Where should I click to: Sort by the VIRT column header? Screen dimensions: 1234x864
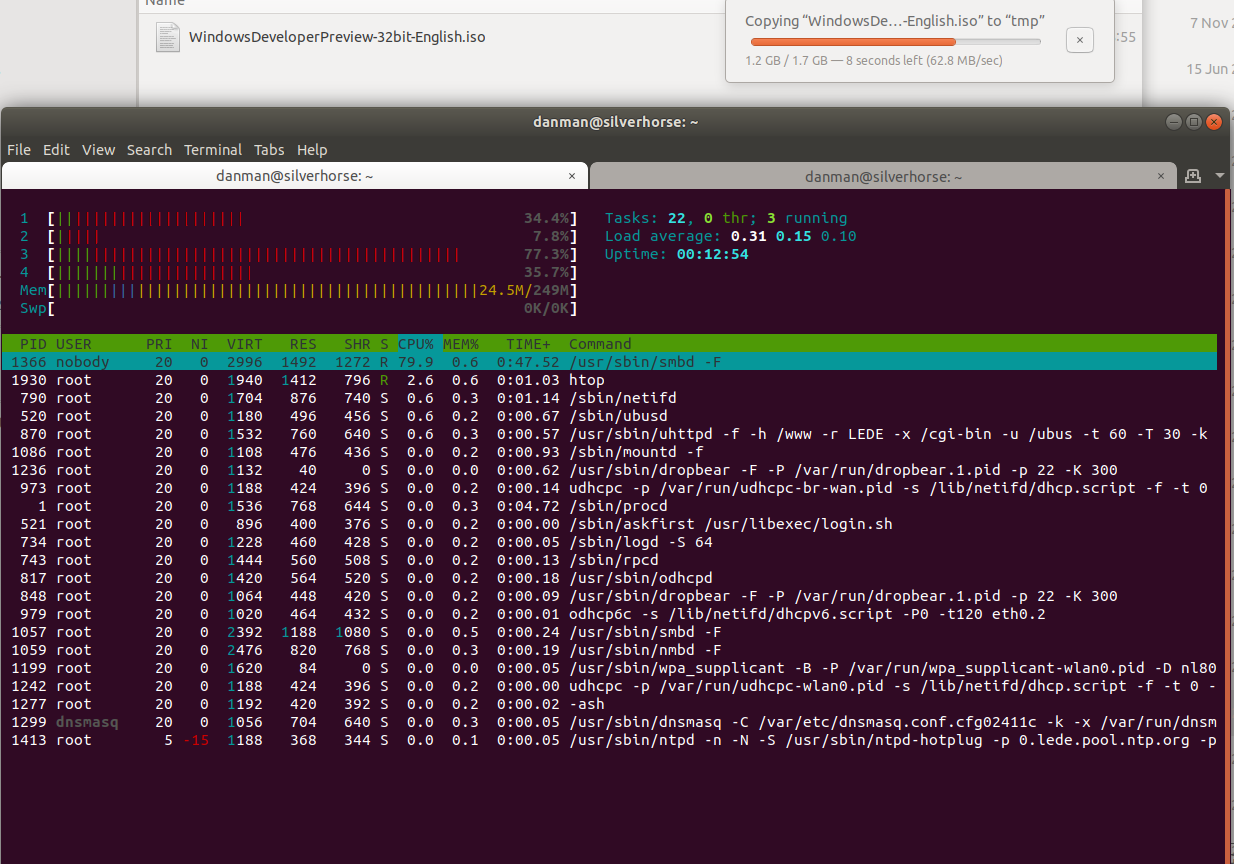[x=245, y=344]
